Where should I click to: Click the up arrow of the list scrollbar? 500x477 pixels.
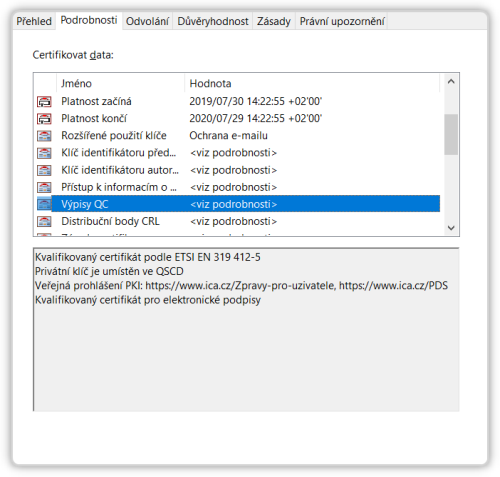coord(451,81)
